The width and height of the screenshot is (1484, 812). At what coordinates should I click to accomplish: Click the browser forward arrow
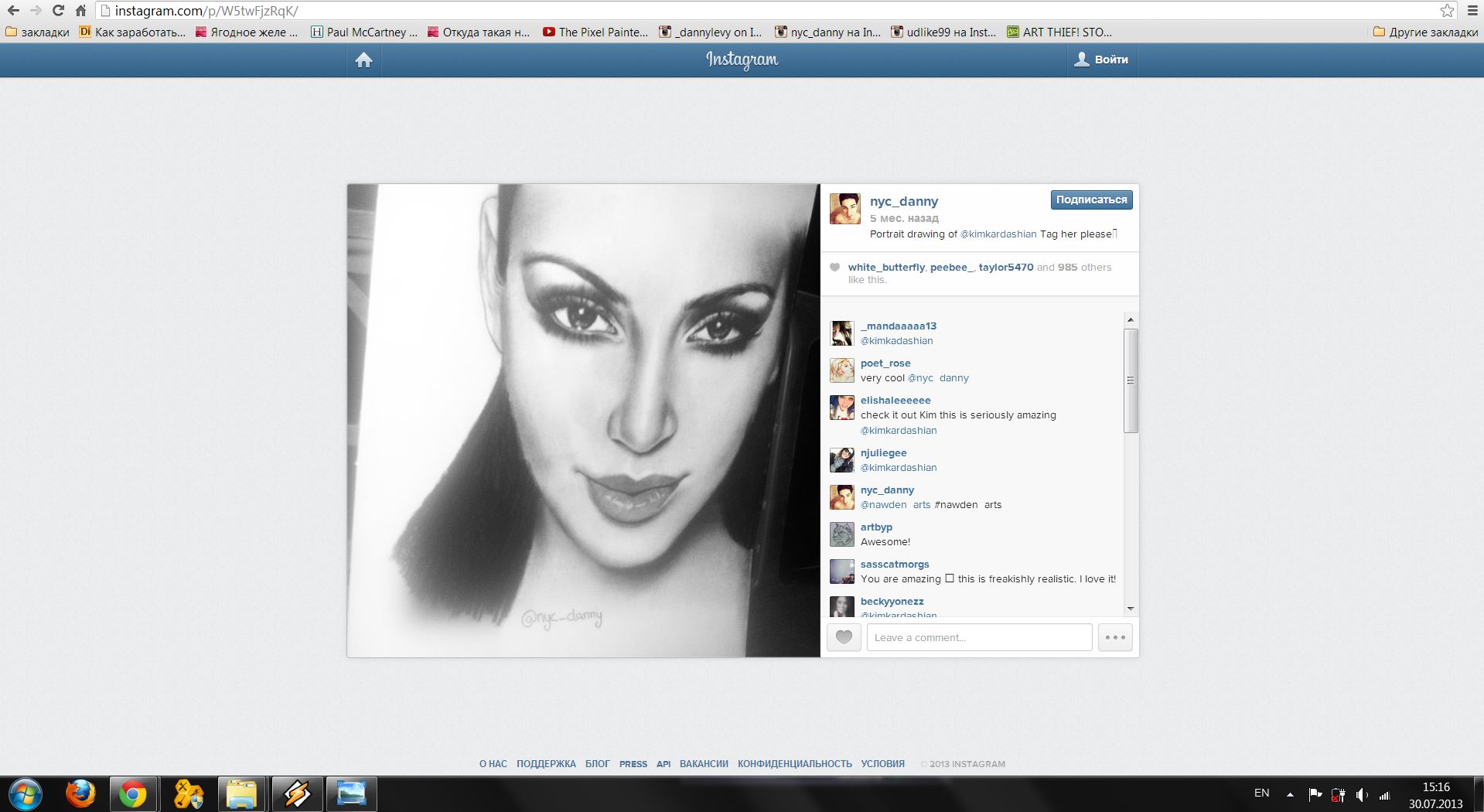tap(36, 11)
